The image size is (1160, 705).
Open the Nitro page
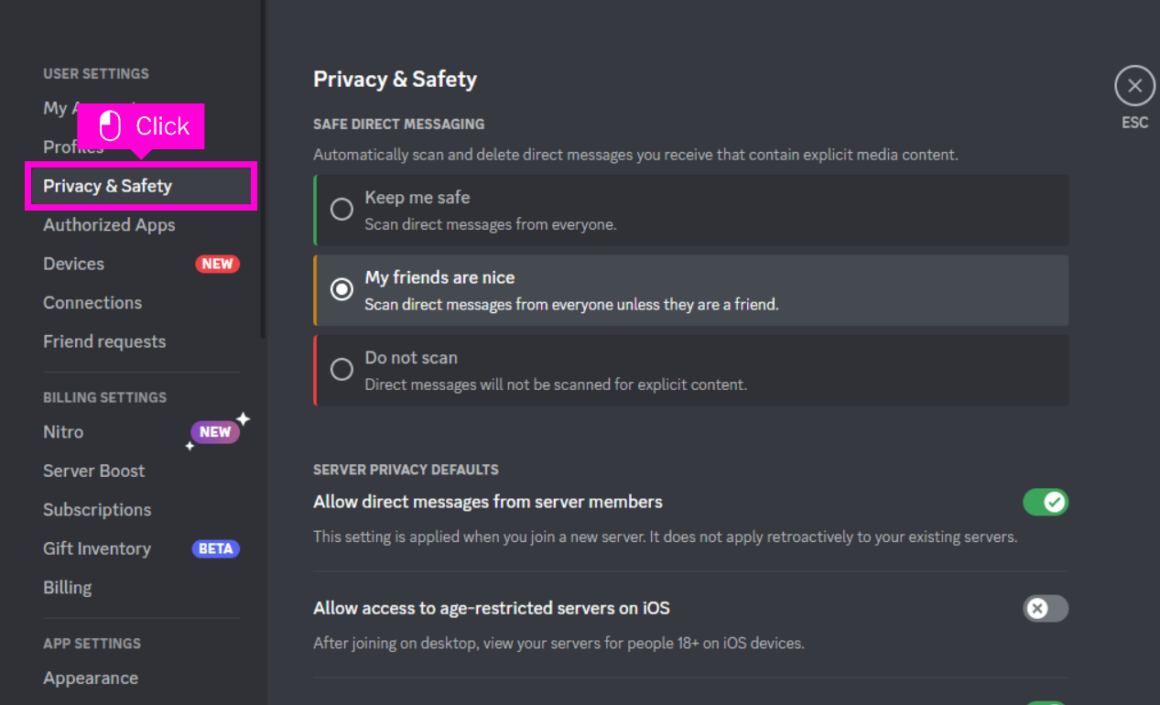[63, 432]
